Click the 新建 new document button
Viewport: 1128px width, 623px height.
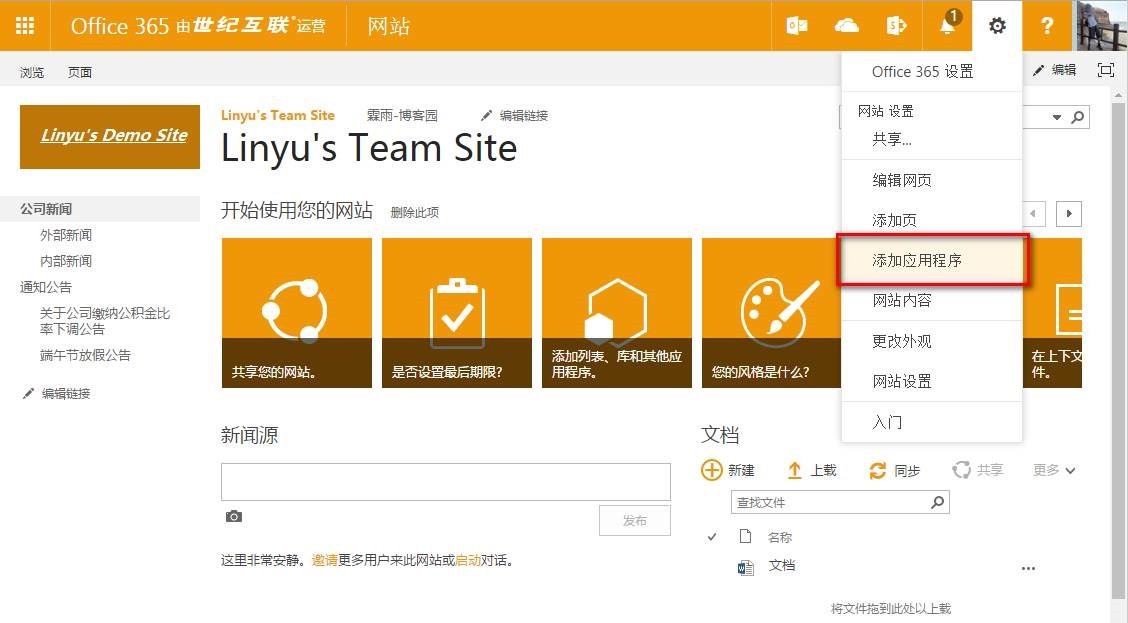728,470
